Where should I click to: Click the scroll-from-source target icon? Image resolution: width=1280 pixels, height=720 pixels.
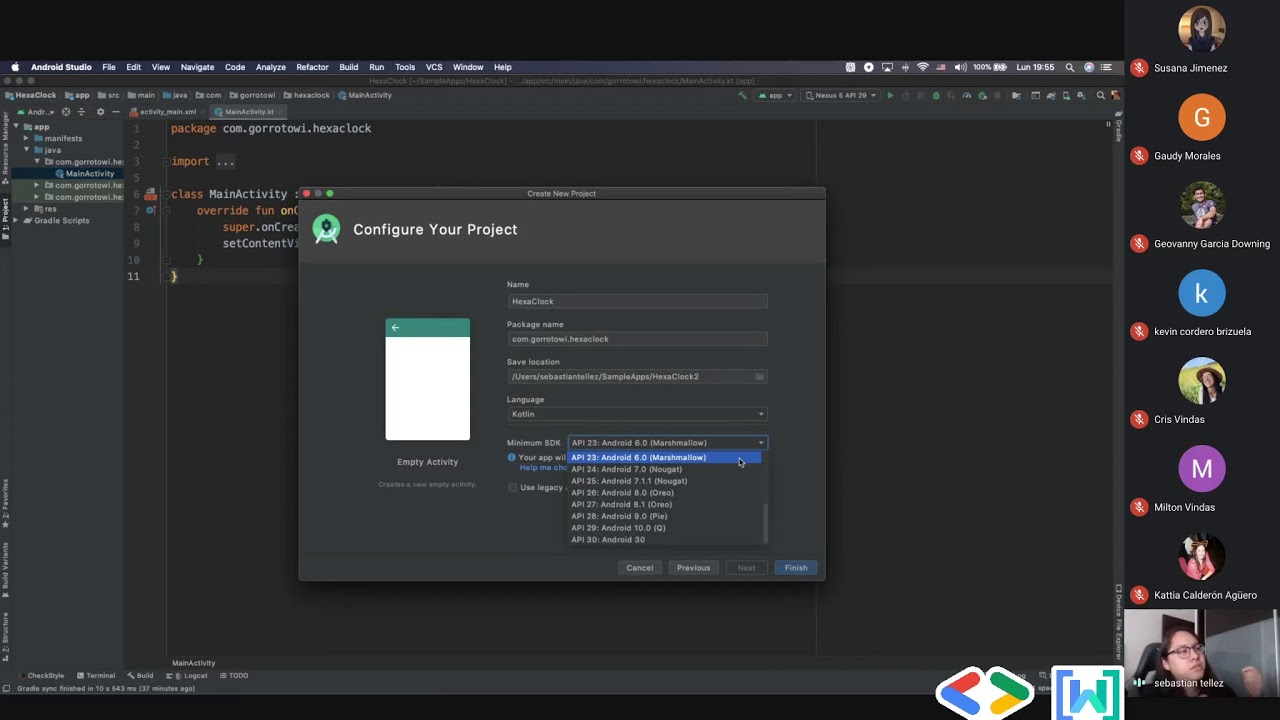coord(66,112)
